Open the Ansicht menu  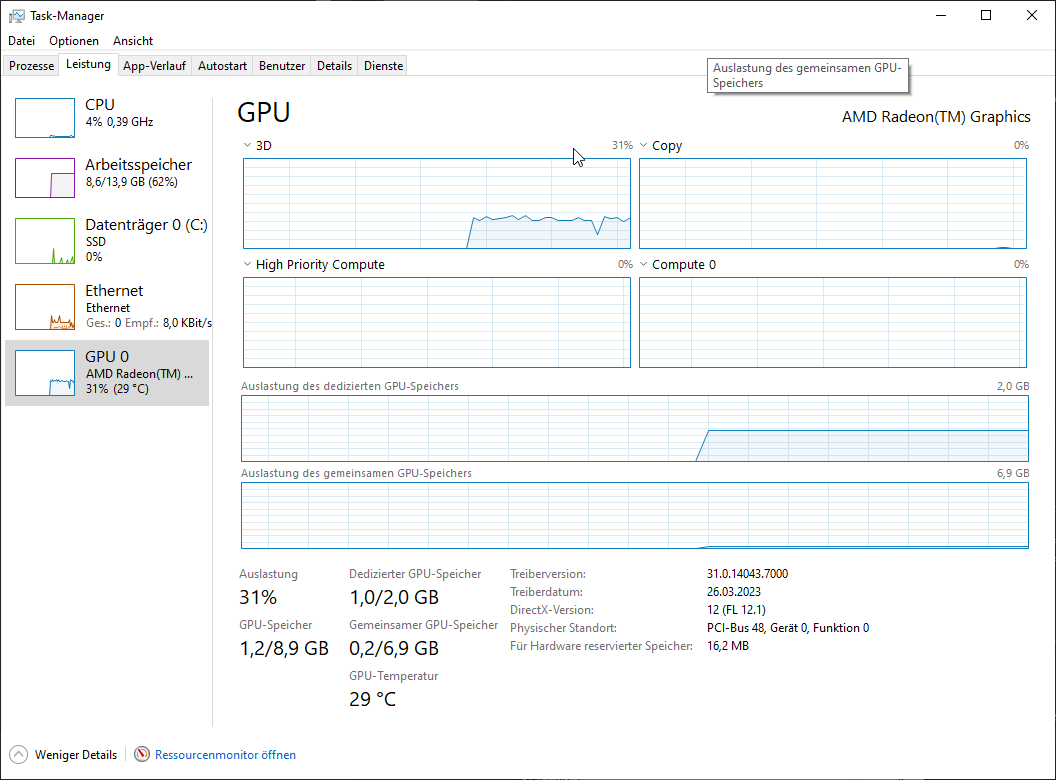click(133, 41)
